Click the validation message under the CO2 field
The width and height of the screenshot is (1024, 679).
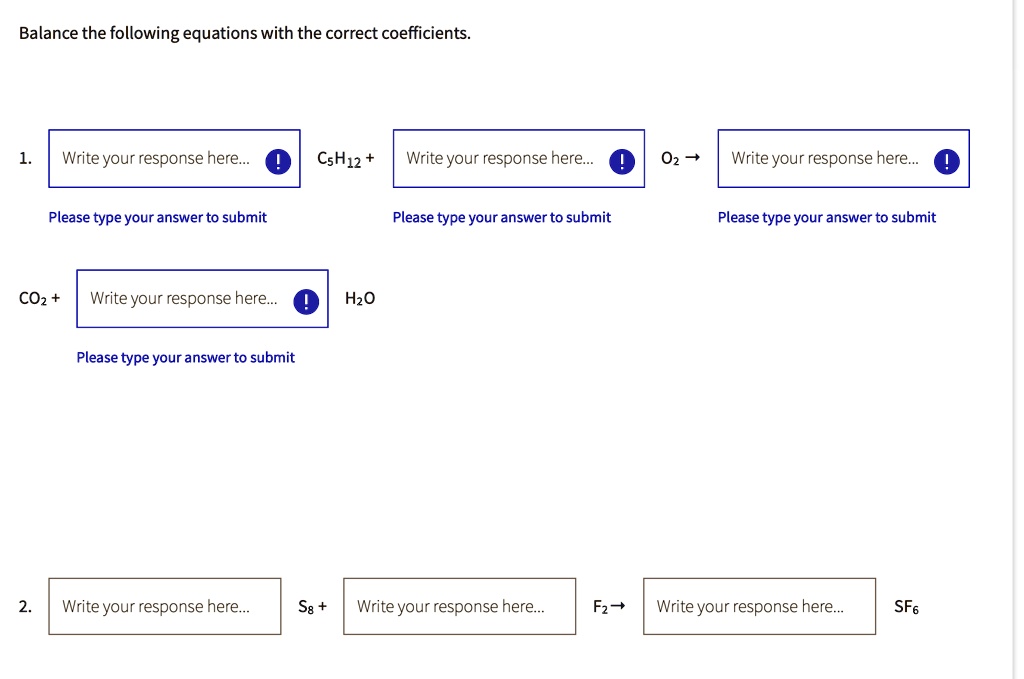click(x=827, y=217)
